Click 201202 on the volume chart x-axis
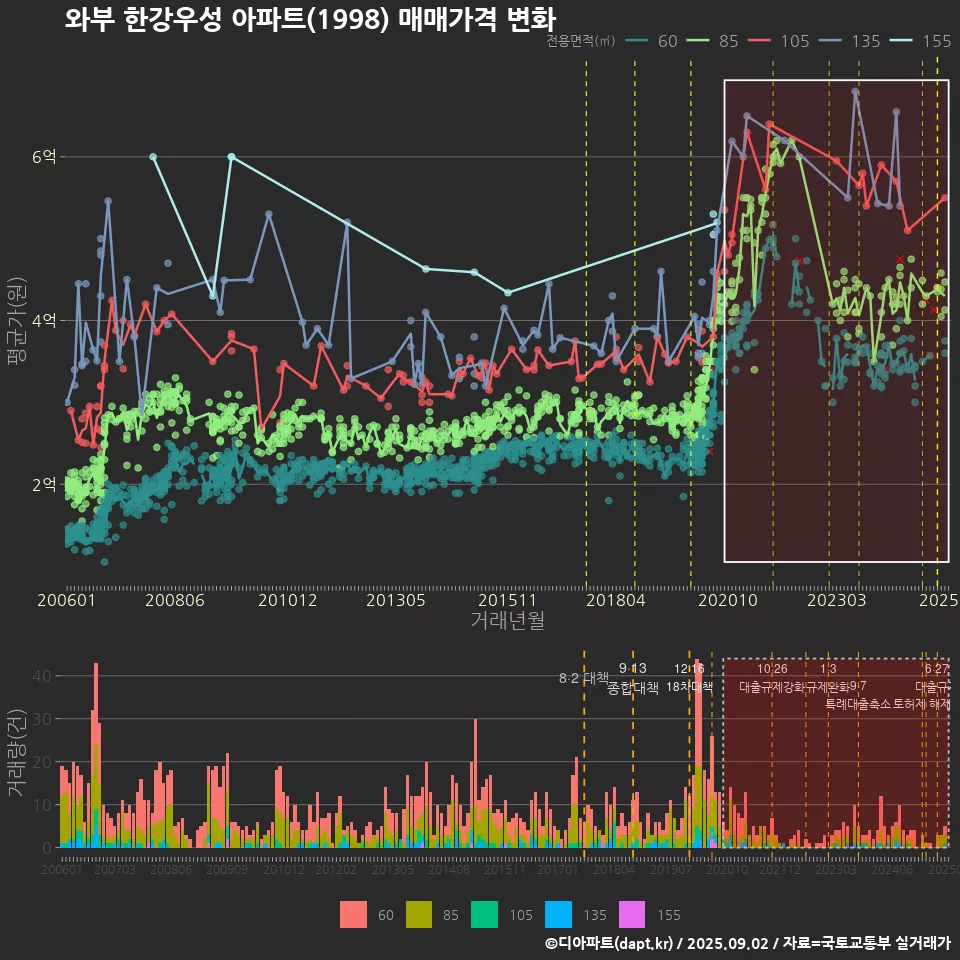 (x=336, y=869)
